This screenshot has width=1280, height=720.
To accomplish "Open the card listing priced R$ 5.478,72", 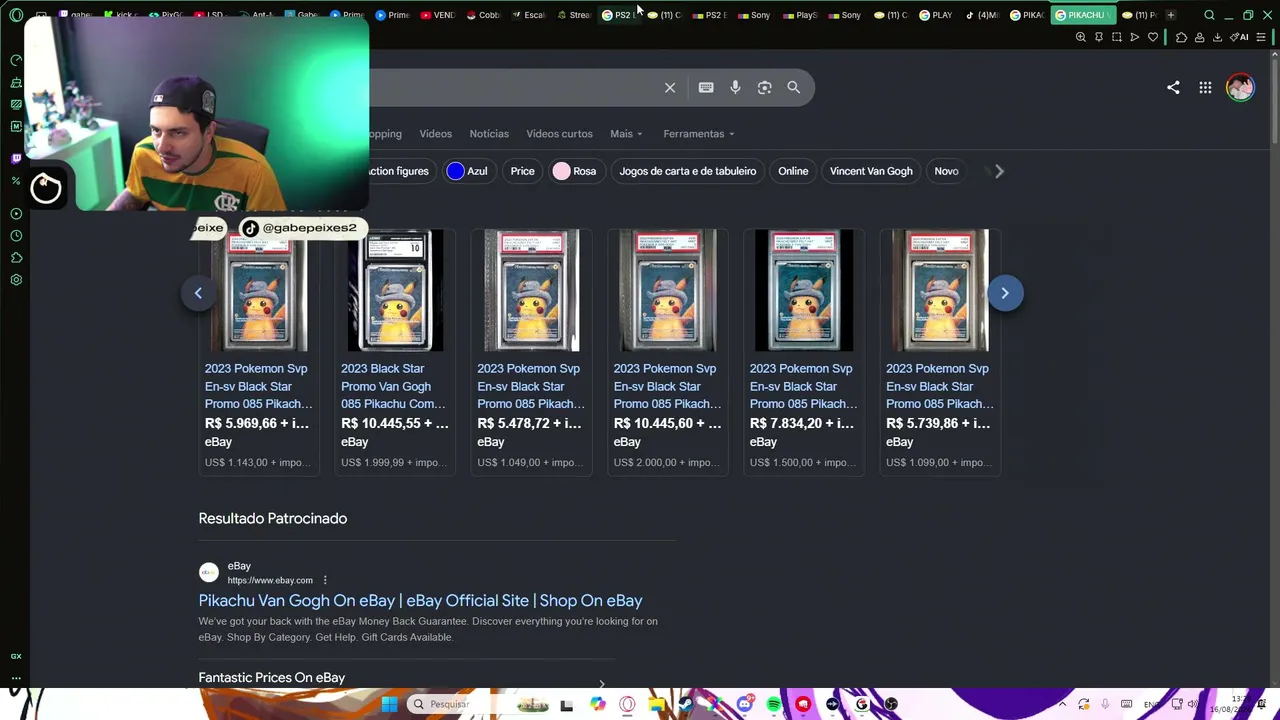I will [531, 351].
